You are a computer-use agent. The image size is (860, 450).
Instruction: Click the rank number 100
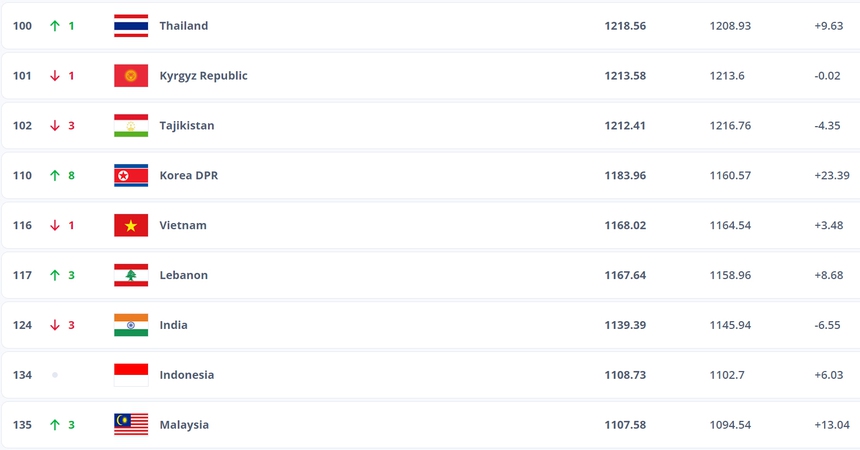(22, 26)
